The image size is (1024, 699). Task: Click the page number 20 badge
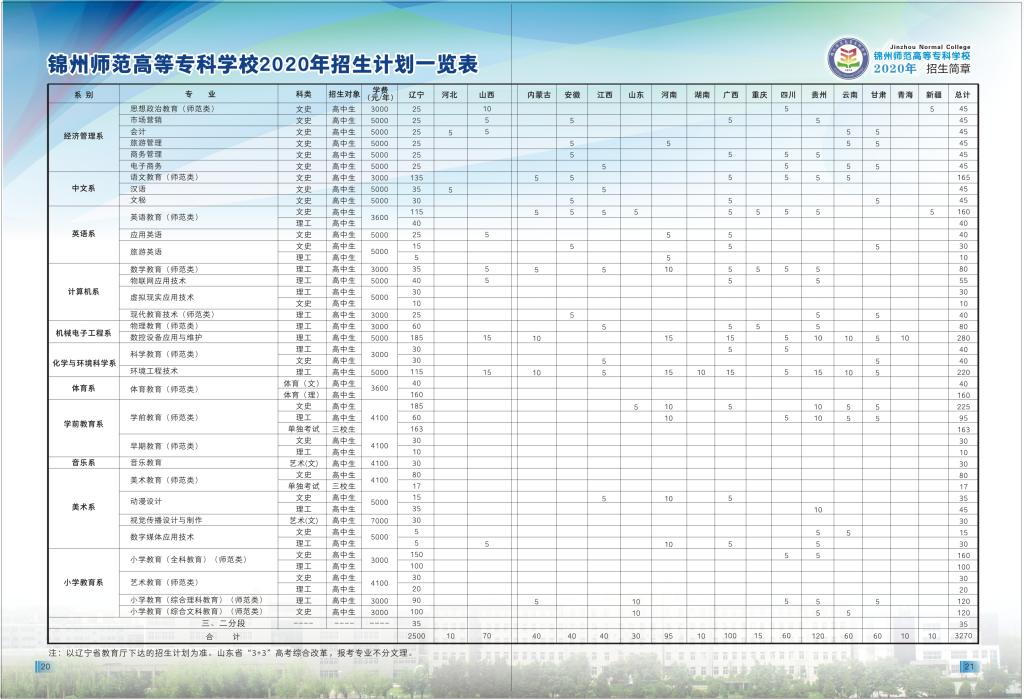point(45,667)
